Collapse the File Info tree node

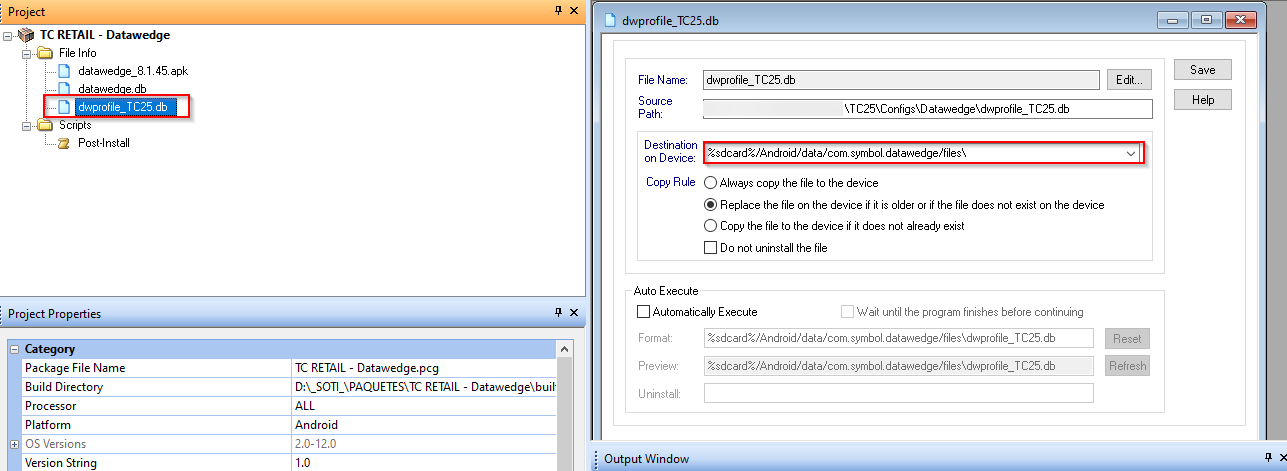(x=27, y=53)
